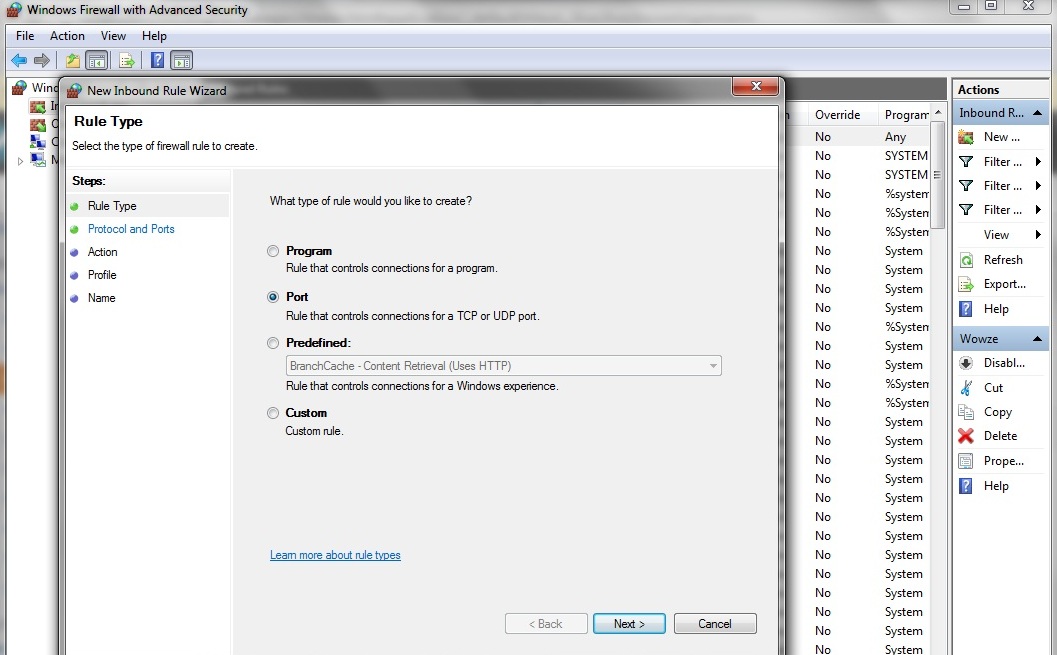
Task: Click the Override column header
Action: pyautogui.click(x=837, y=115)
